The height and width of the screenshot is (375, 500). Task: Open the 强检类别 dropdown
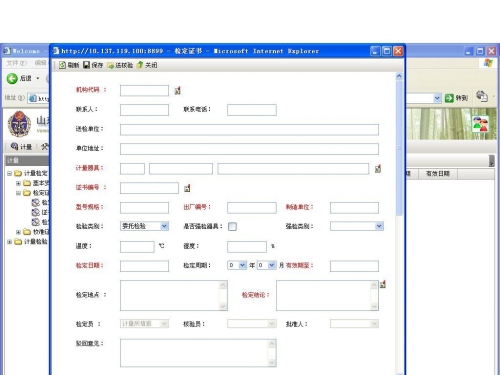point(357,226)
